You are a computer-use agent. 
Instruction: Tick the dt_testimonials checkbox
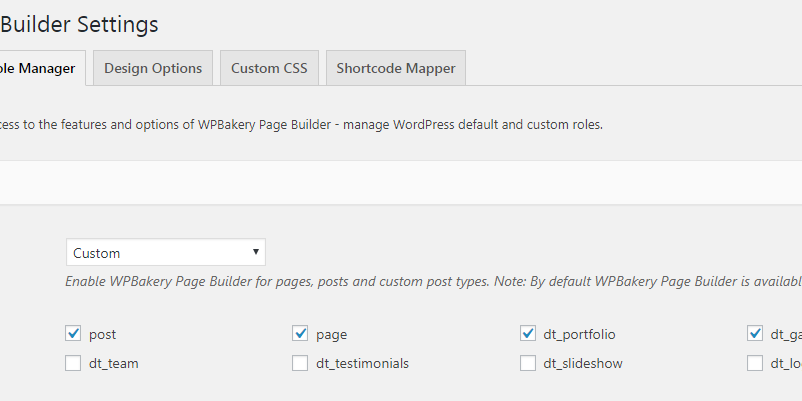click(x=300, y=363)
